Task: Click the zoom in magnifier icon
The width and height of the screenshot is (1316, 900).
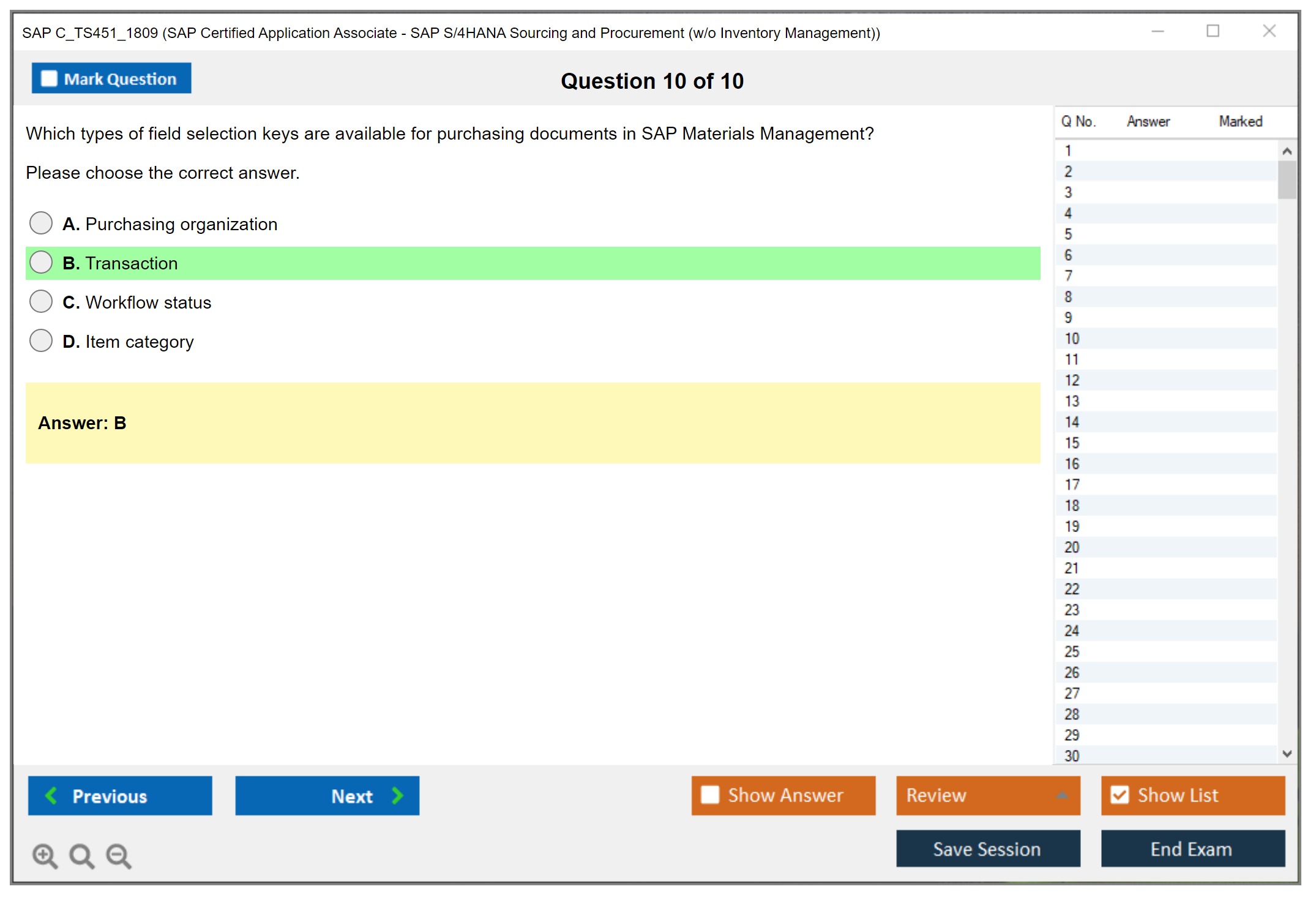Action: click(44, 855)
